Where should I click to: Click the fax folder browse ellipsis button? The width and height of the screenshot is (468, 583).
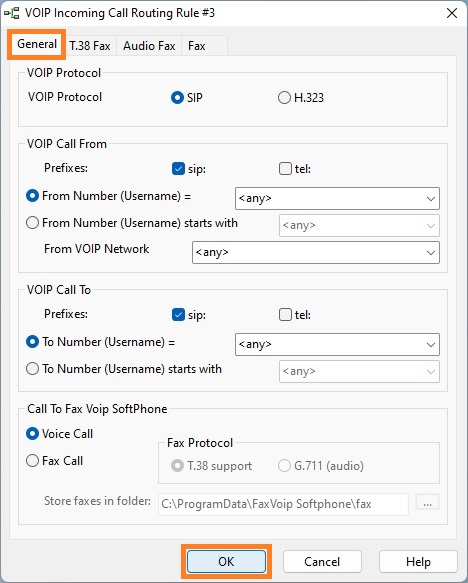[427, 503]
